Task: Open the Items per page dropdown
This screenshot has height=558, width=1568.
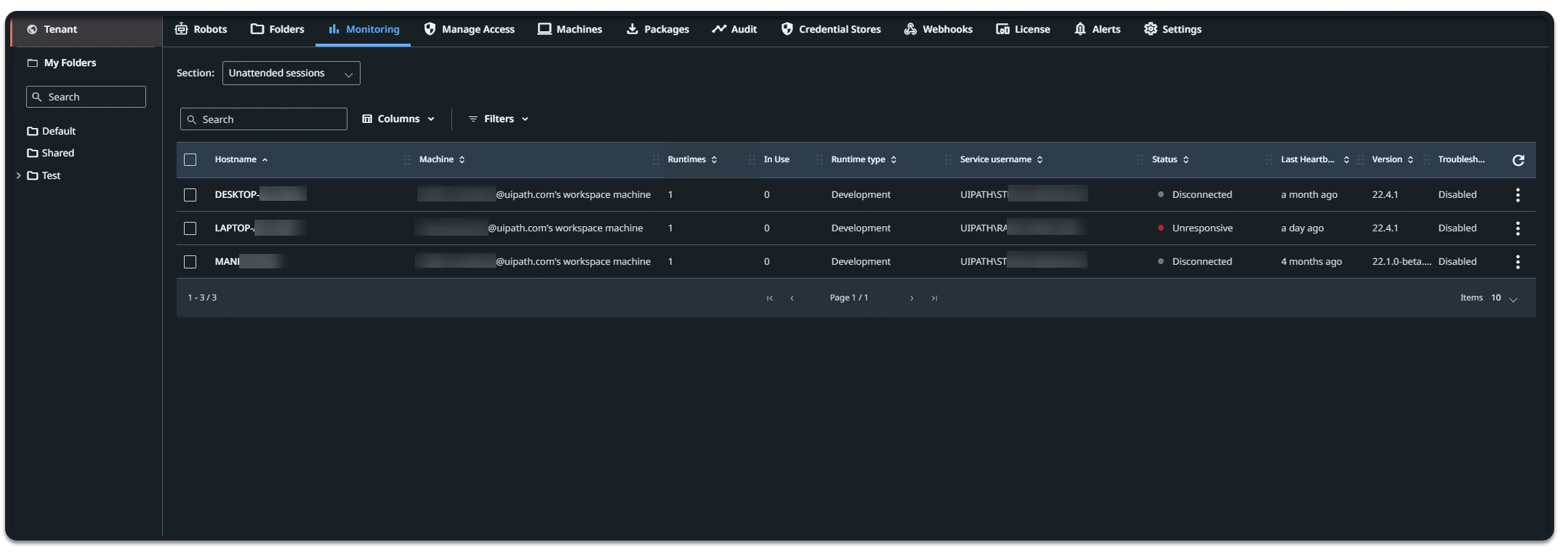Action: point(1503,298)
